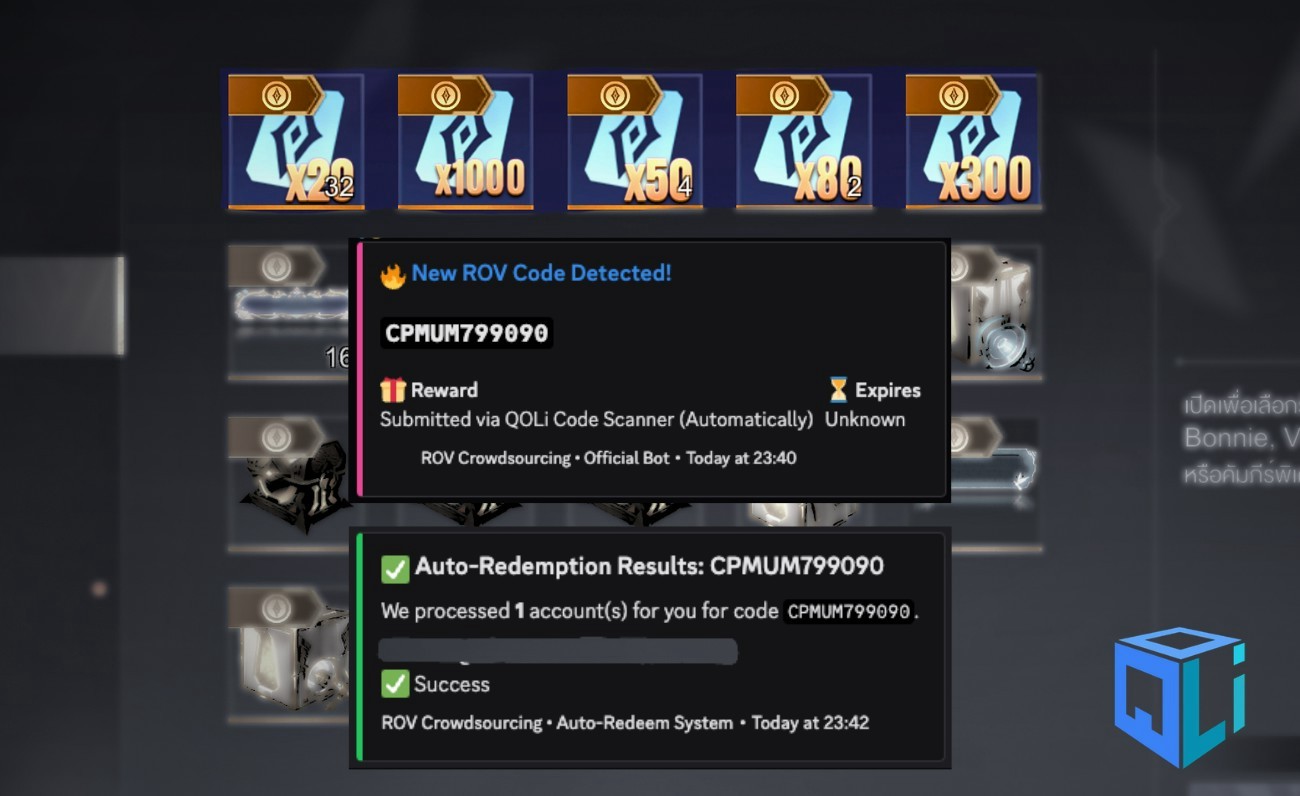This screenshot has height=796, width=1300.
Task: Select the x20 token reward icon
Action: [296, 141]
